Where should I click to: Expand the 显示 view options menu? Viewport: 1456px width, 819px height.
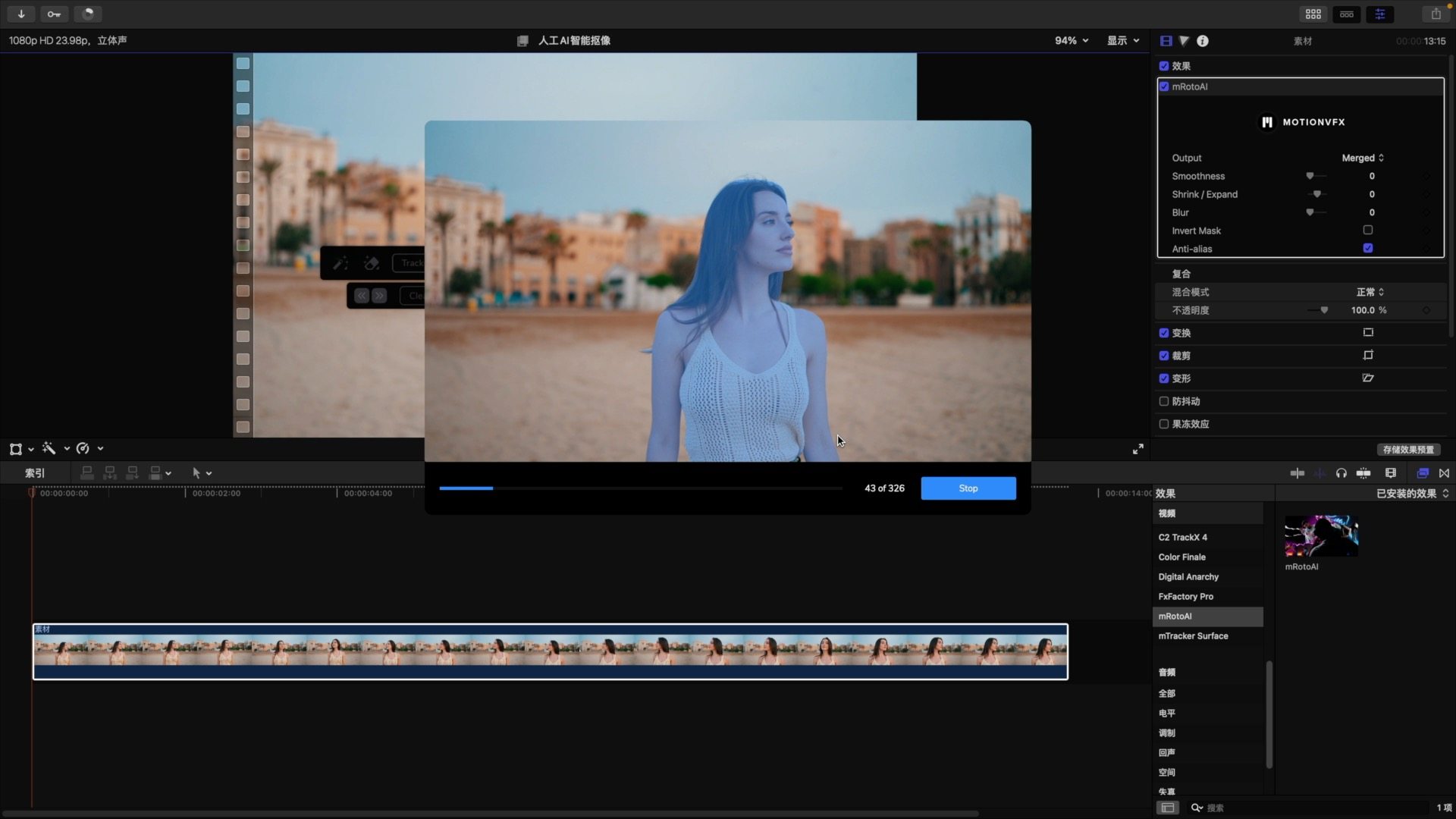point(1122,40)
